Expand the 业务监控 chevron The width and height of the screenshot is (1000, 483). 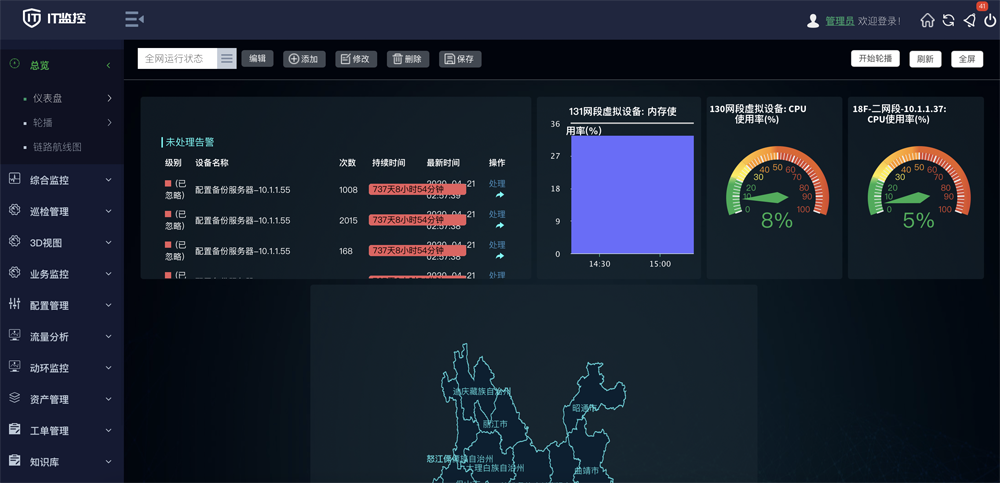point(108,274)
